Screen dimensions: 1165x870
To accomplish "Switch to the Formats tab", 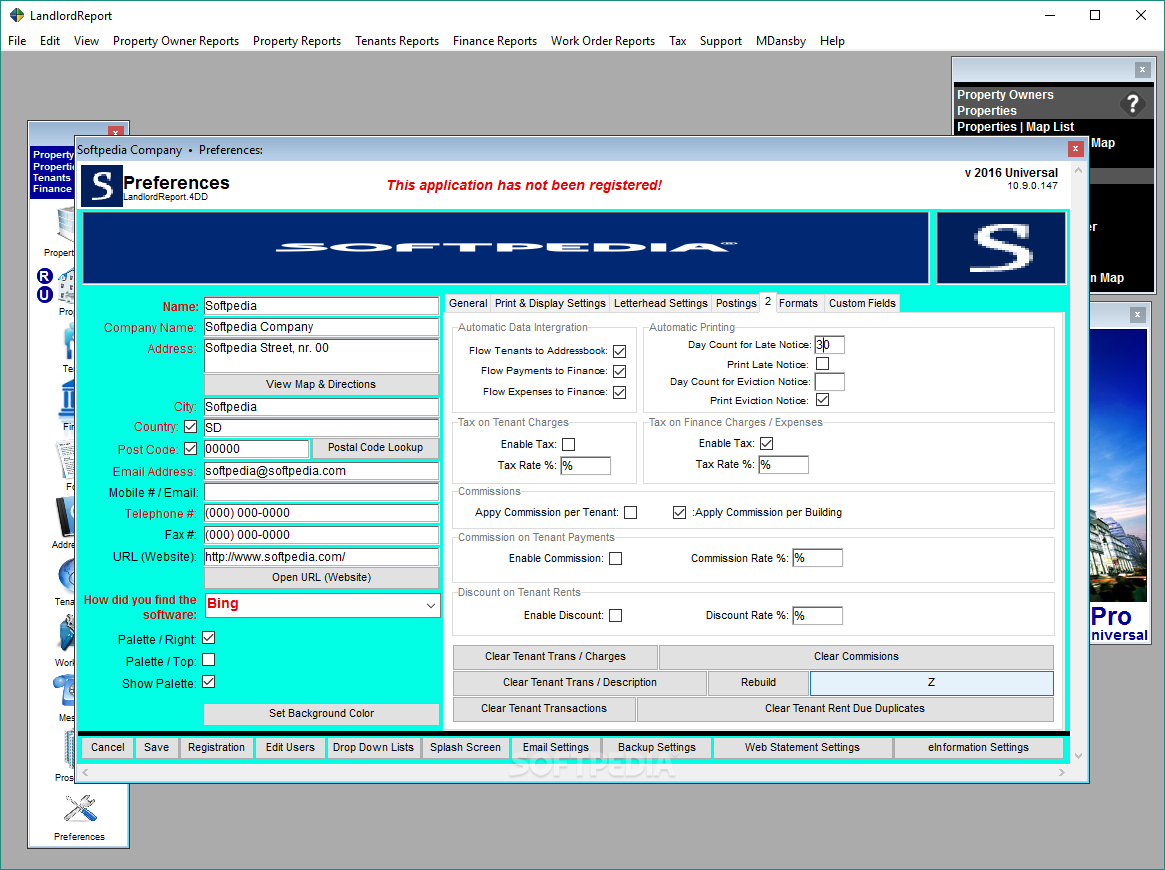I will coord(799,303).
